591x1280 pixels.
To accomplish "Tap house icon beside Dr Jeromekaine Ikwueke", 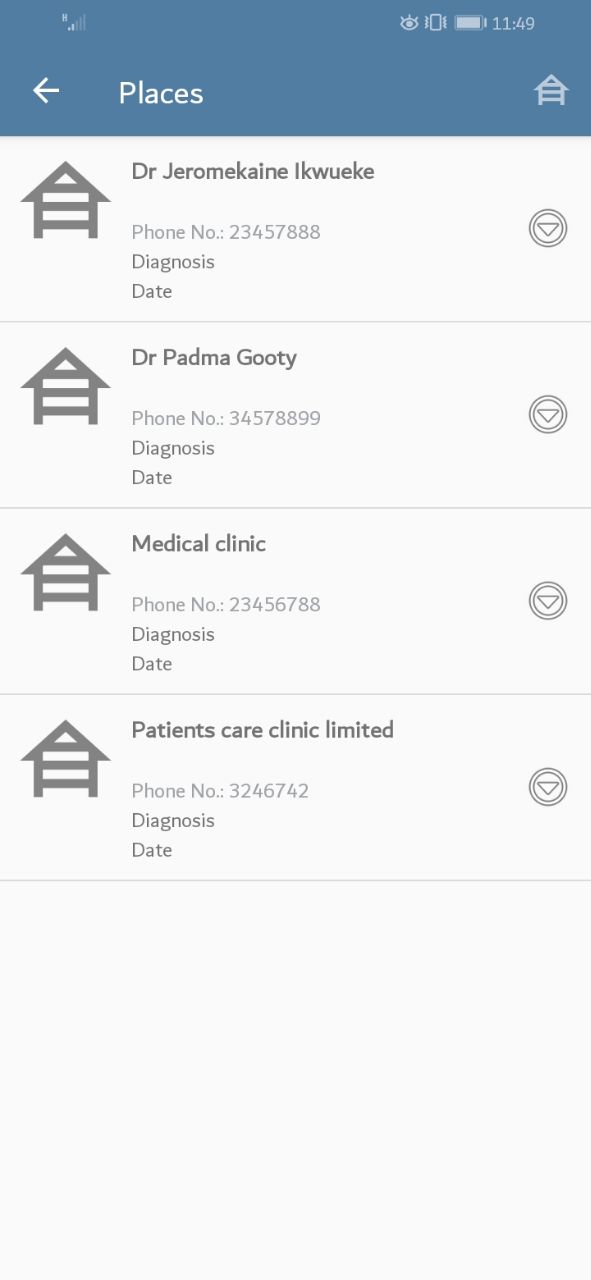I will tap(66, 200).
